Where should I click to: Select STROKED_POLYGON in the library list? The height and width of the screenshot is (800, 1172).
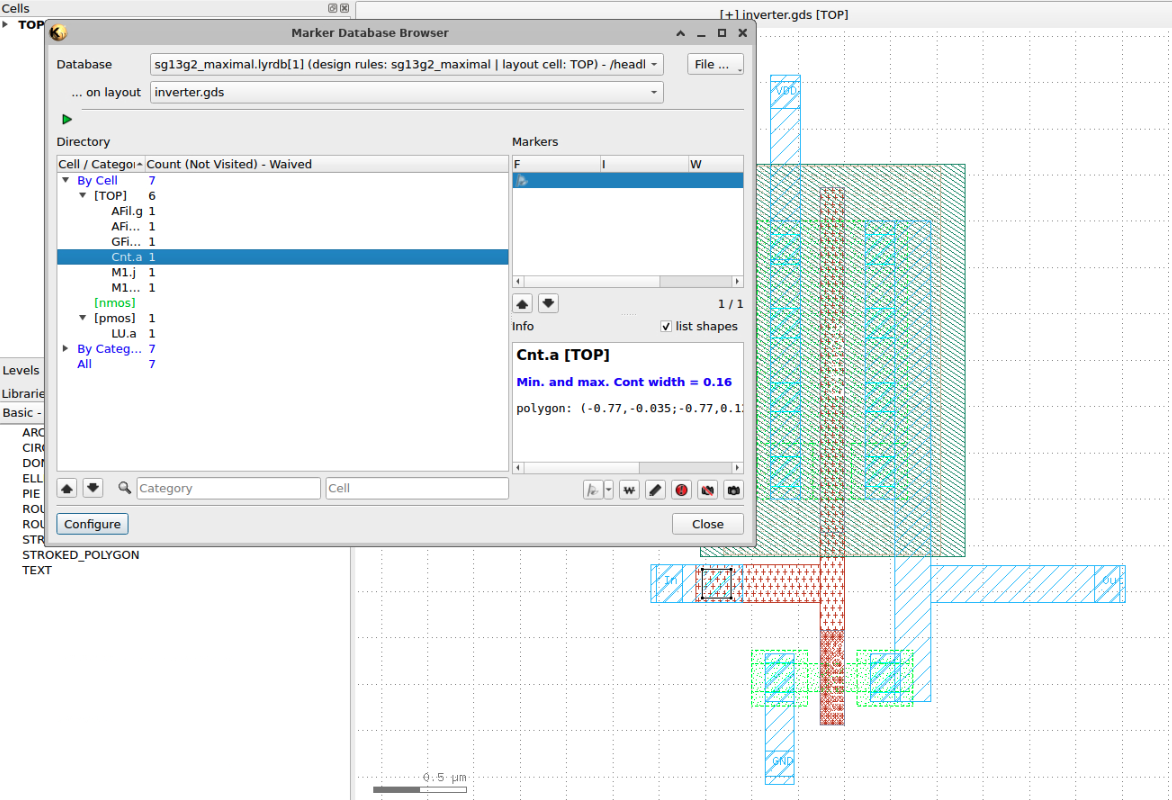[81, 555]
